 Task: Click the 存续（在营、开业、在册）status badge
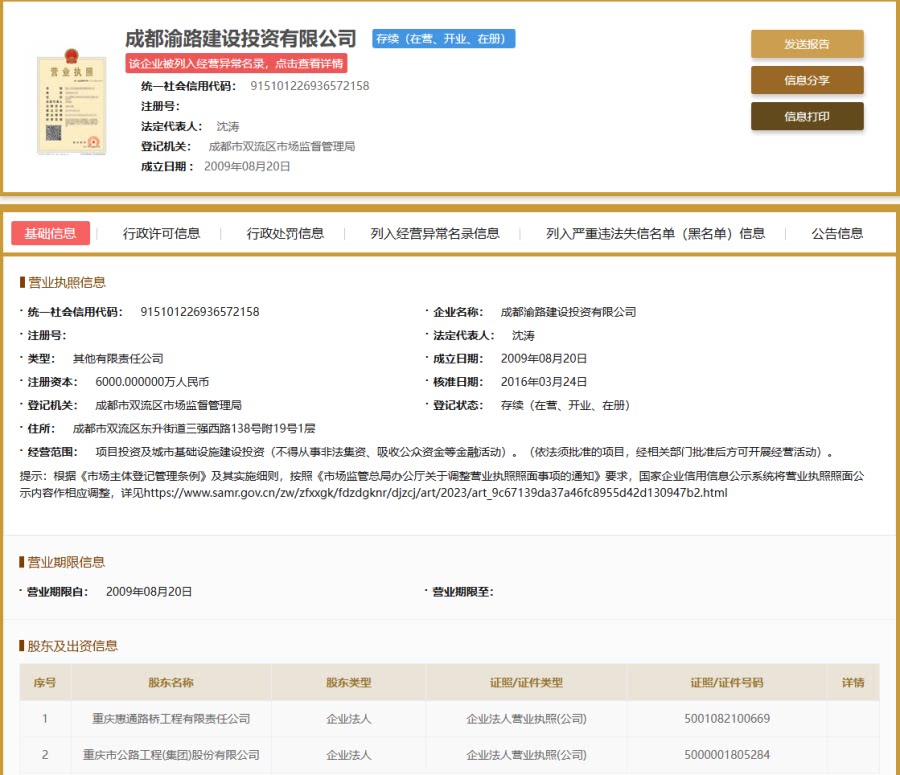tap(443, 38)
